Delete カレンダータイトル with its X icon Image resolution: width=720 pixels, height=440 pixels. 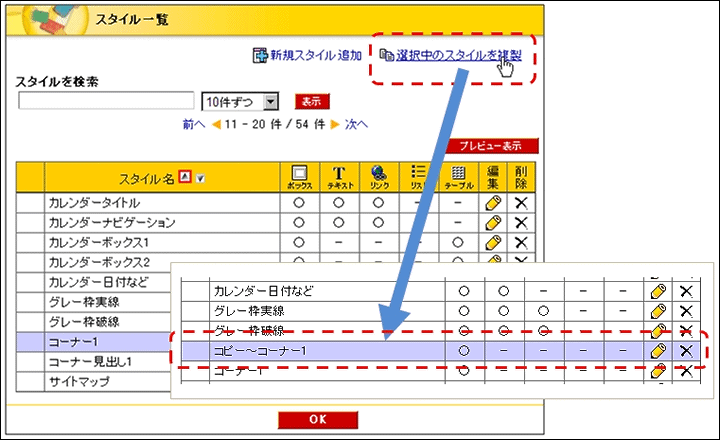click(521, 203)
